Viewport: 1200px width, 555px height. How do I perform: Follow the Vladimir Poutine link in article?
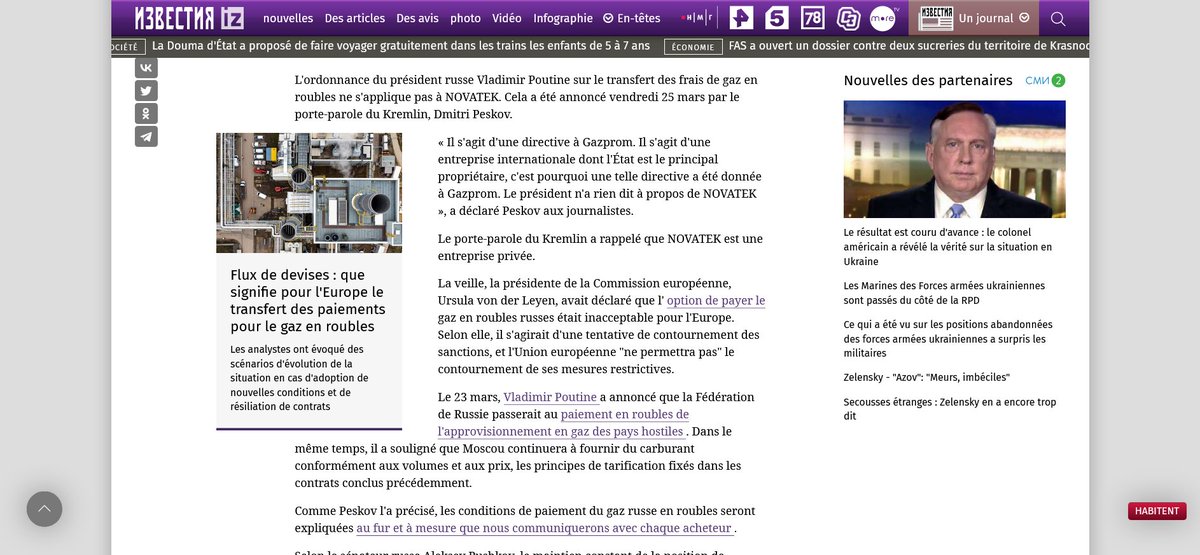550,397
